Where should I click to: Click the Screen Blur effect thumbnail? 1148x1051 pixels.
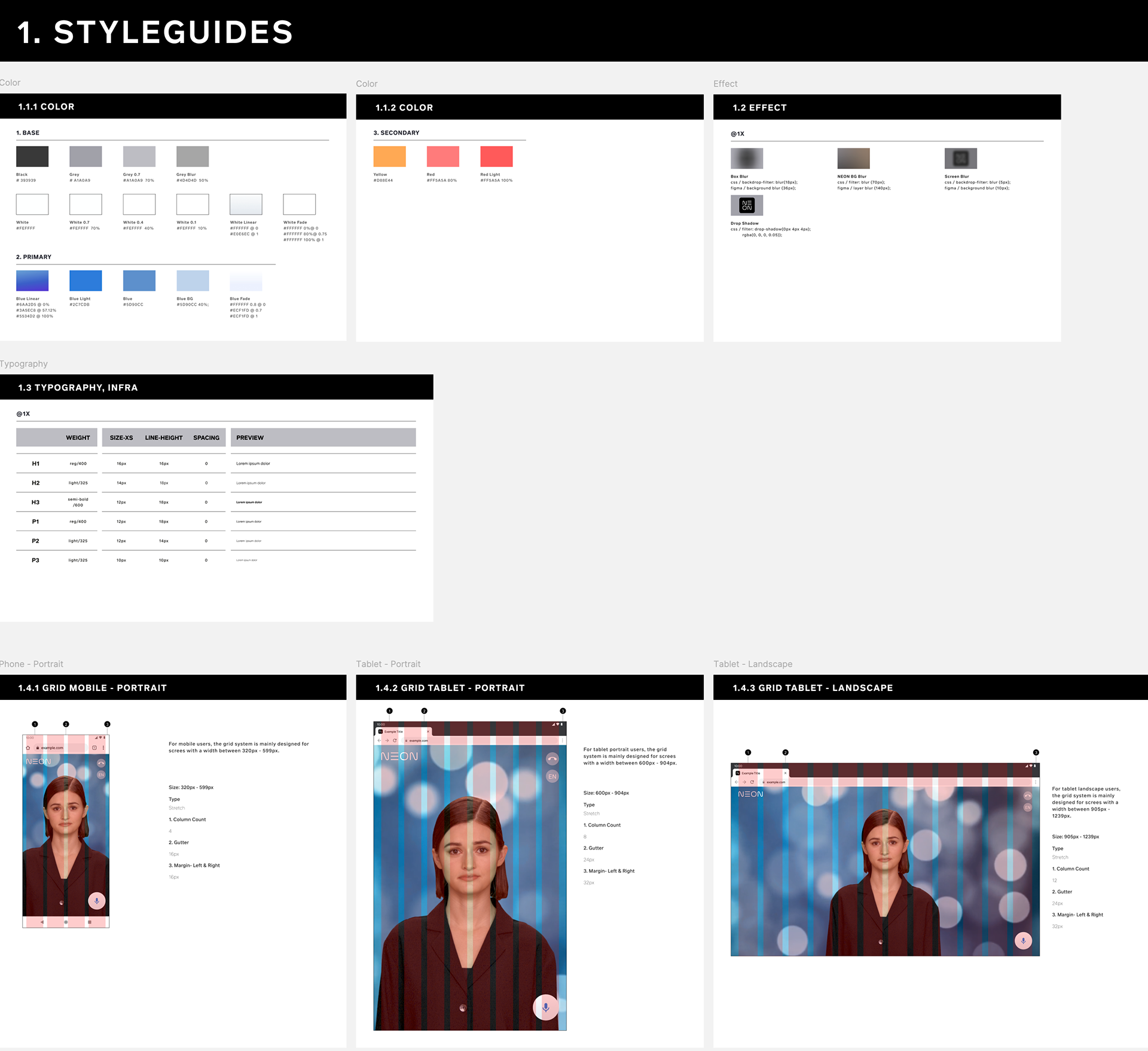click(960, 159)
